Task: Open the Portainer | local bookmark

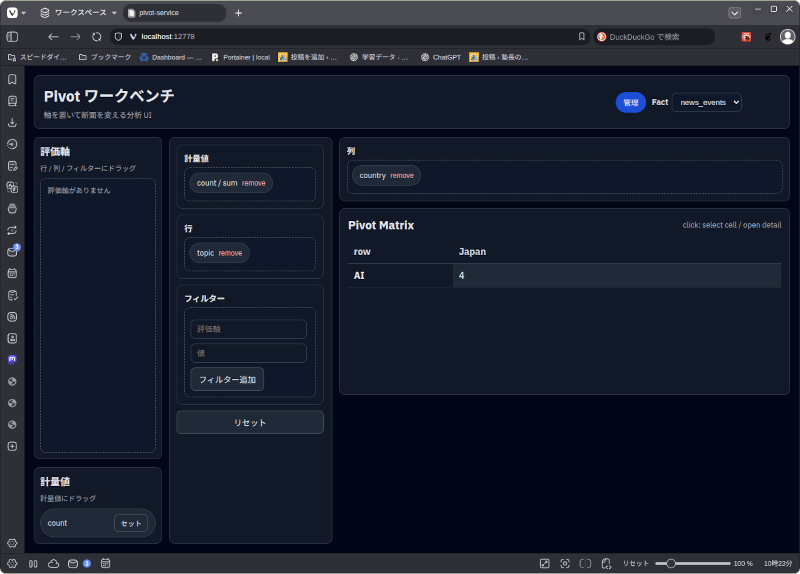Action: pyautogui.click(x=241, y=57)
